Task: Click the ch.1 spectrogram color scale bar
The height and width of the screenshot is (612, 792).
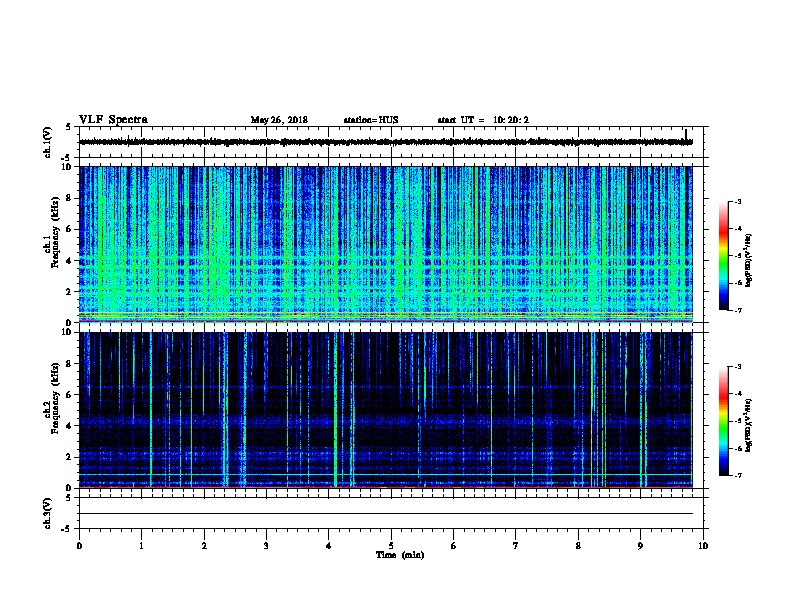Action: point(724,256)
